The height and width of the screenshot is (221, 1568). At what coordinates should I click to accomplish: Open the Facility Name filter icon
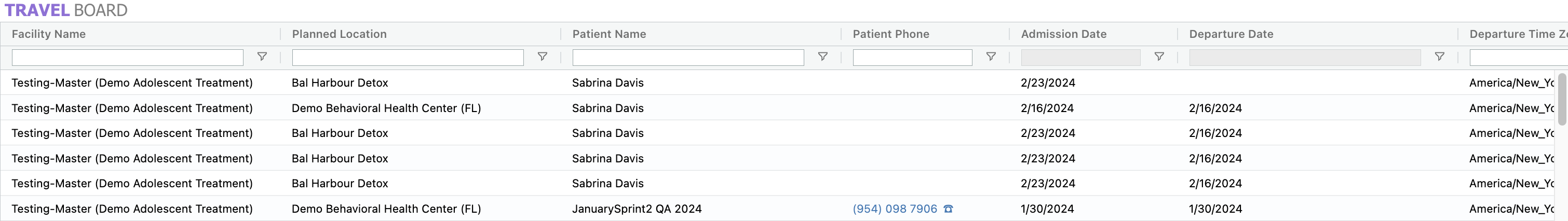coord(262,57)
